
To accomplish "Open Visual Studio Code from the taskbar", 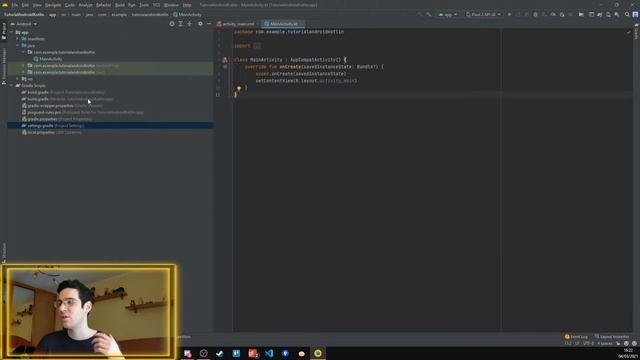I will (269, 353).
